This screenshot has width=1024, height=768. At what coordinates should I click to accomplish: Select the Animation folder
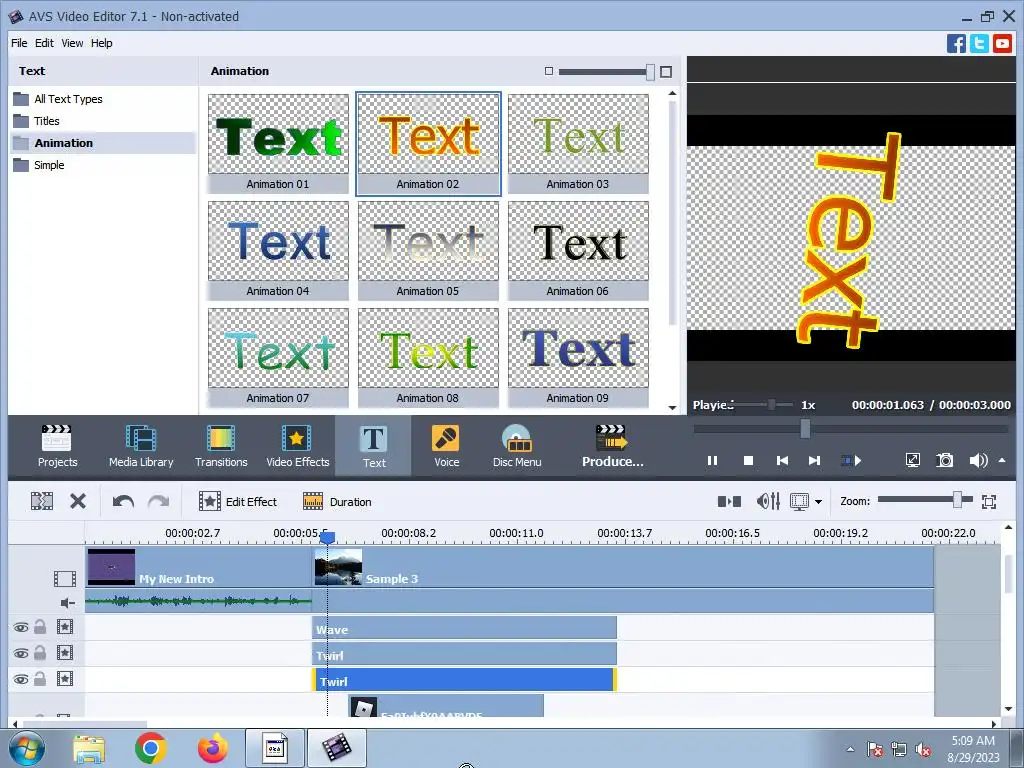pyautogui.click(x=103, y=143)
